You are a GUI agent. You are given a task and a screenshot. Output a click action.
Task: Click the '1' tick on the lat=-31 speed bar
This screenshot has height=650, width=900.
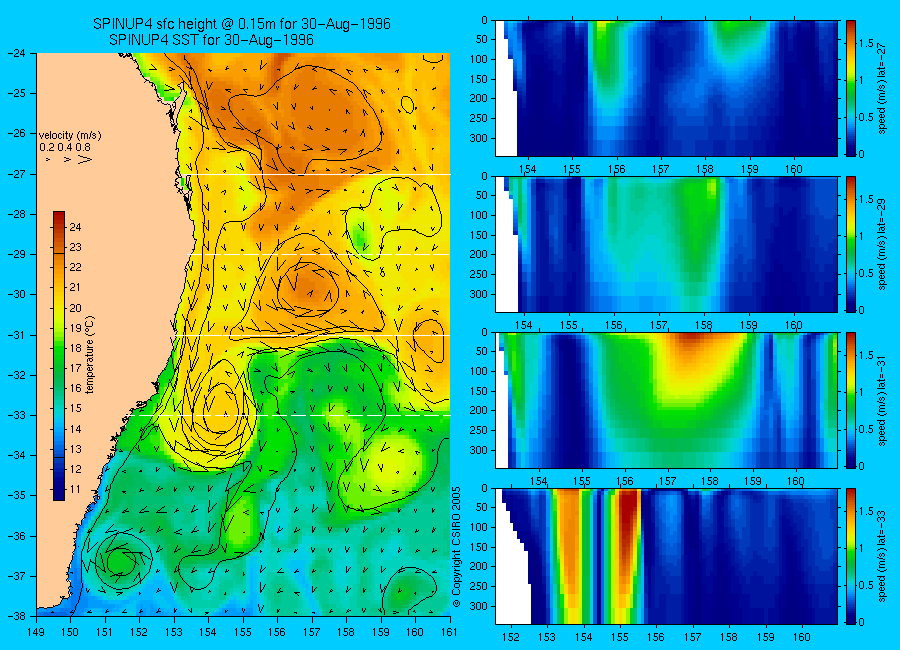863,393
